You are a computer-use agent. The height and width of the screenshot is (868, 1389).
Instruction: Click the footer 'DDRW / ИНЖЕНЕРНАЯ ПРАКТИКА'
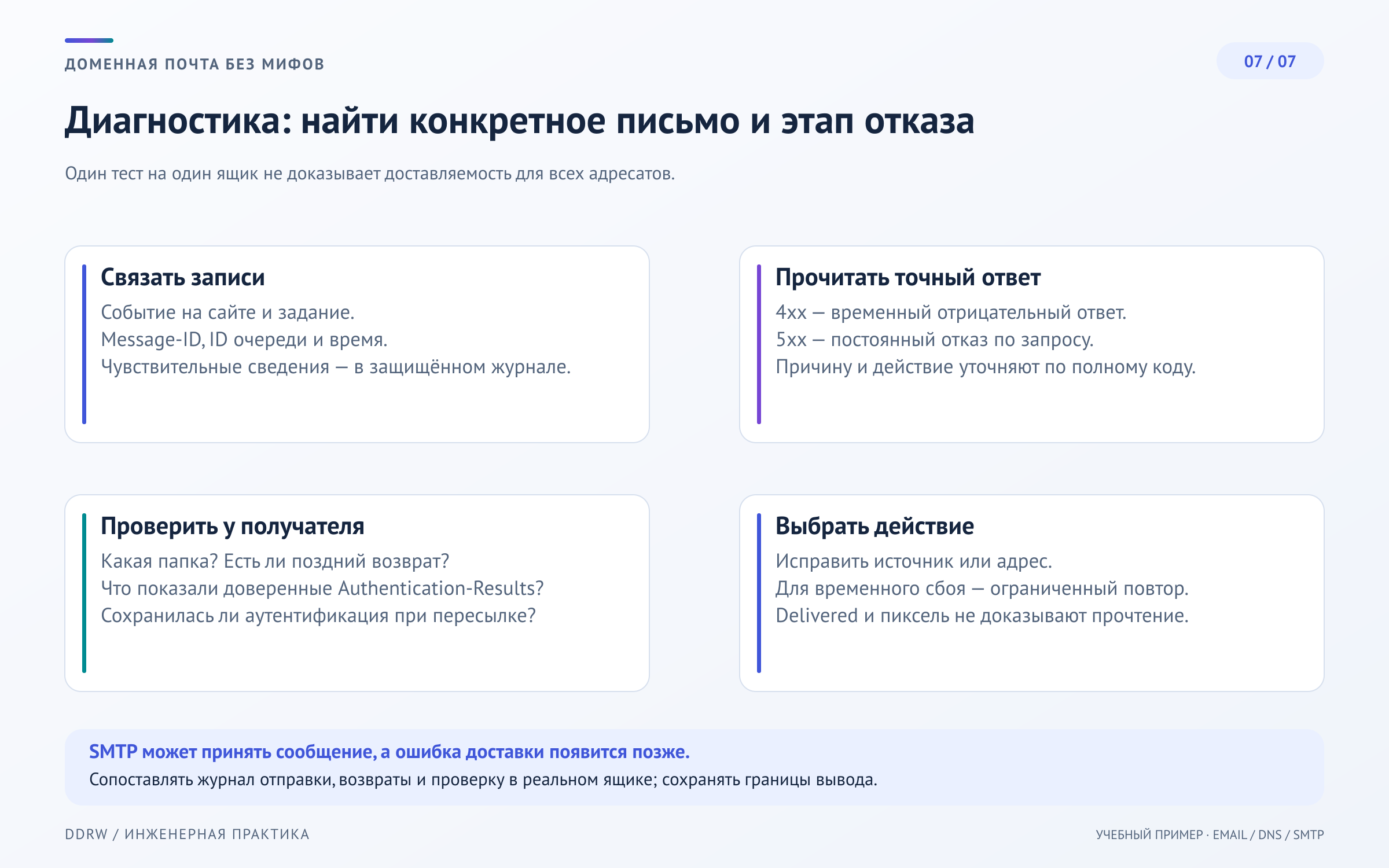[187, 834]
